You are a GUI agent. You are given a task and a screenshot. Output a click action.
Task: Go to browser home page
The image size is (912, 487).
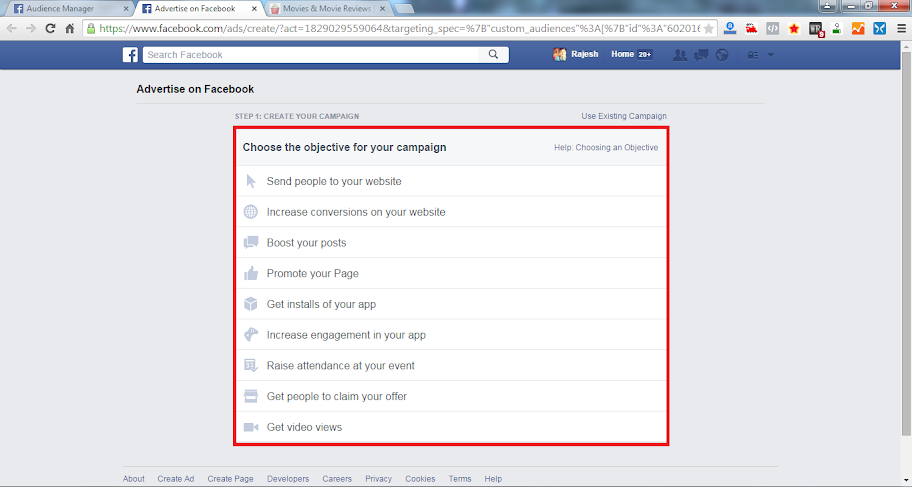(70, 28)
